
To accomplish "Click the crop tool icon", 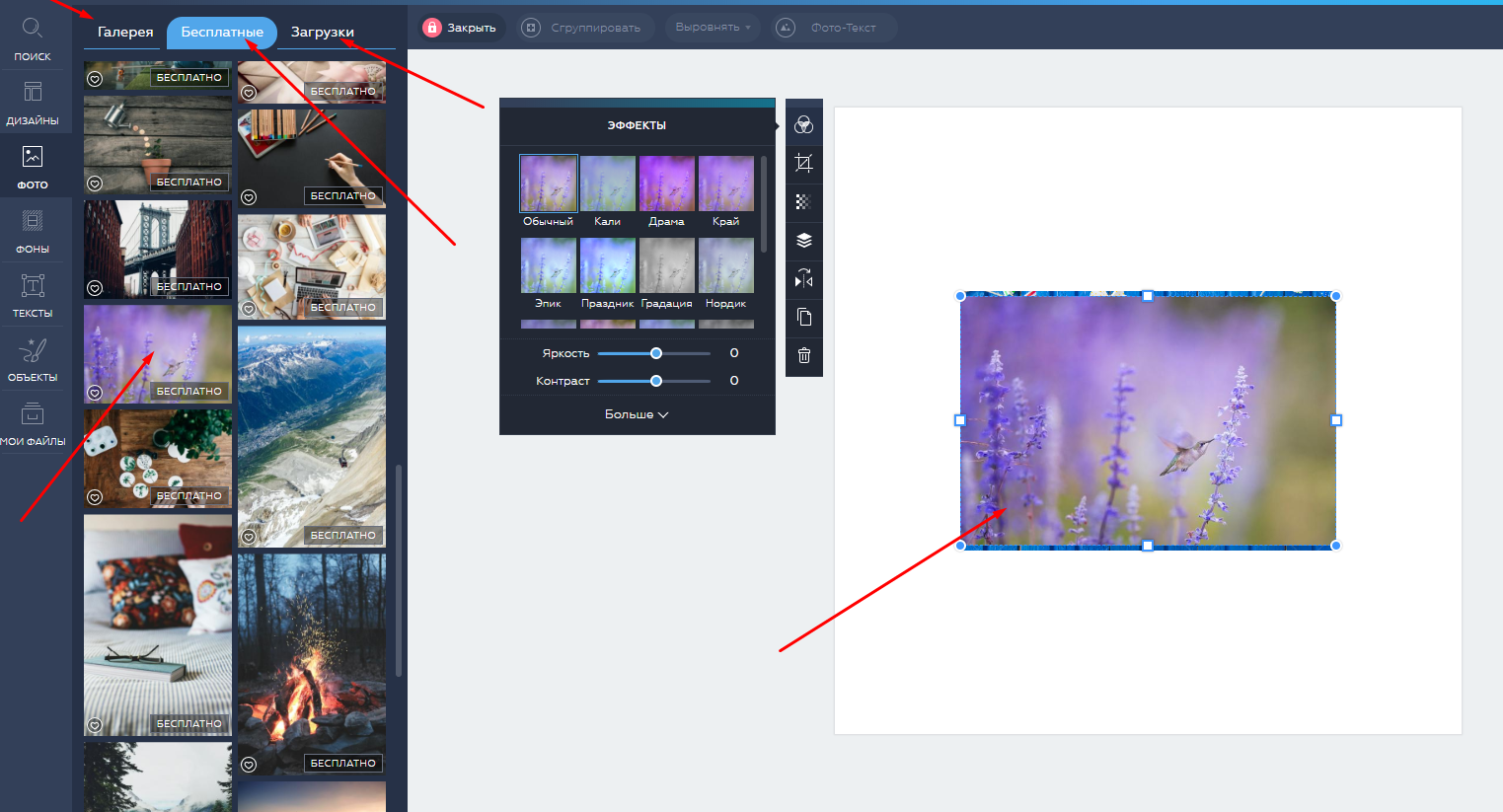I will [803, 164].
